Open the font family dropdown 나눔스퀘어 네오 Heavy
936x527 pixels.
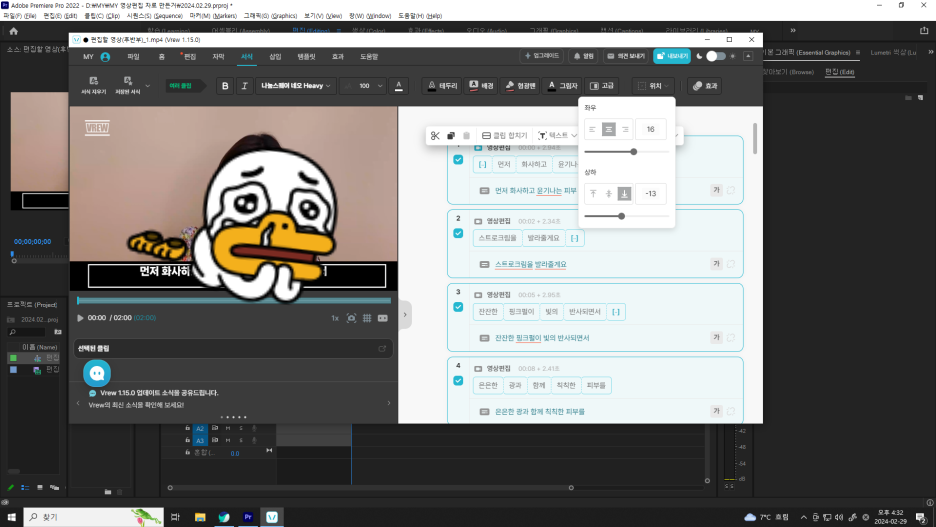[295, 86]
